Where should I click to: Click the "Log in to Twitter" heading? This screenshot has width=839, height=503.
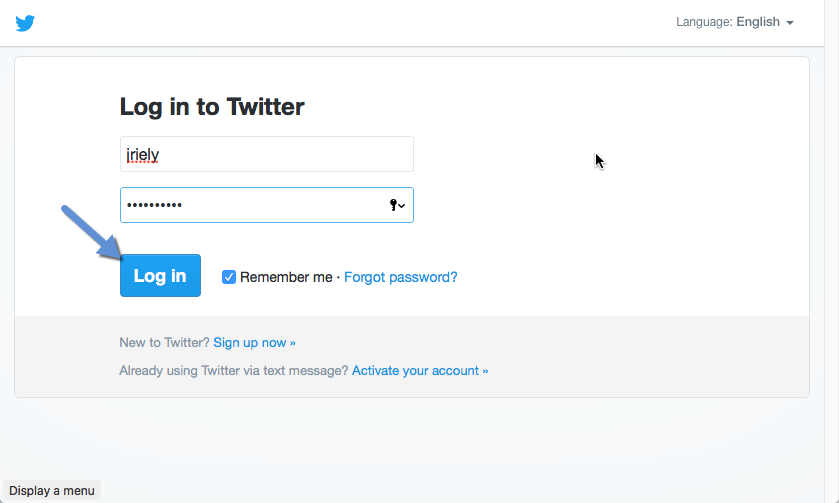click(x=212, y=107)
